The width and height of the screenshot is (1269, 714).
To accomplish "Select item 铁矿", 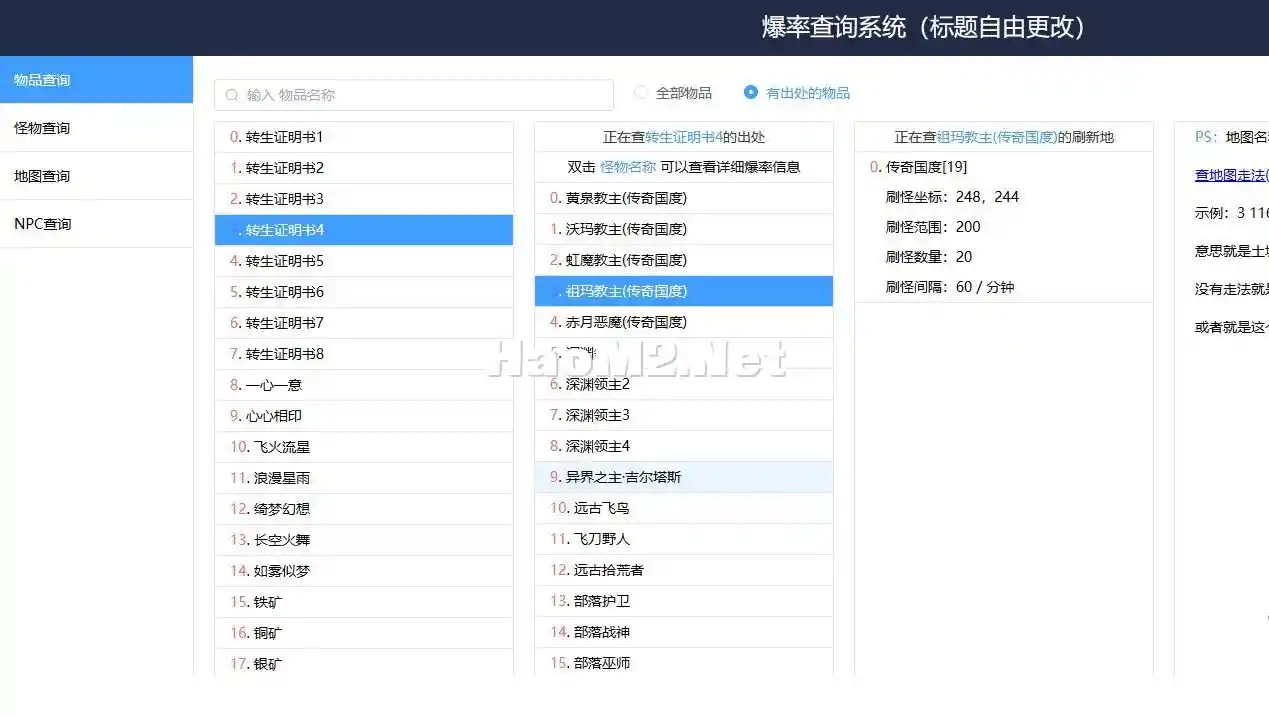I will [x=364, y=602].
